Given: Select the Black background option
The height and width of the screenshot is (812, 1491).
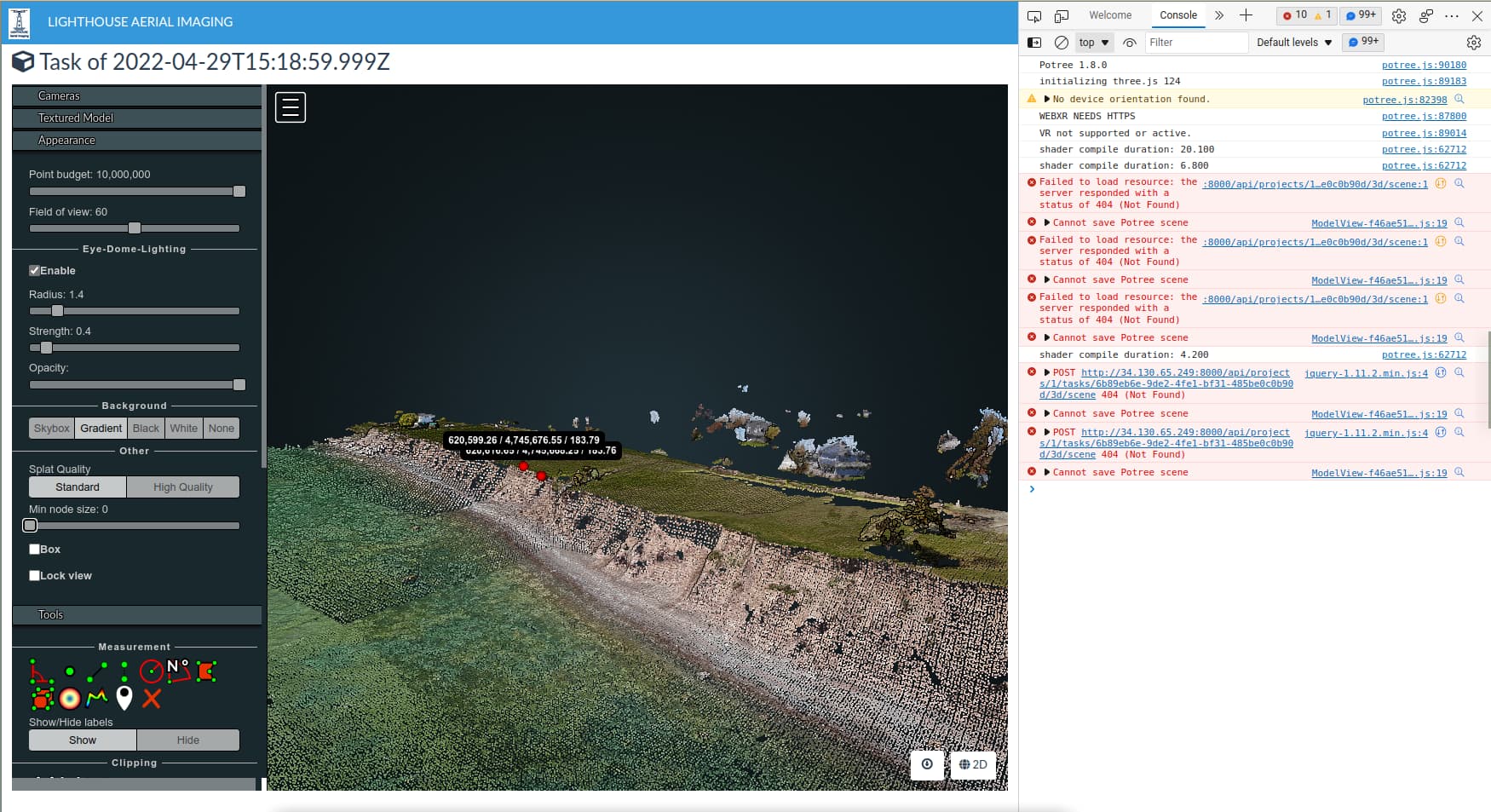Looking at the screenshot, I should click(146, 428).
